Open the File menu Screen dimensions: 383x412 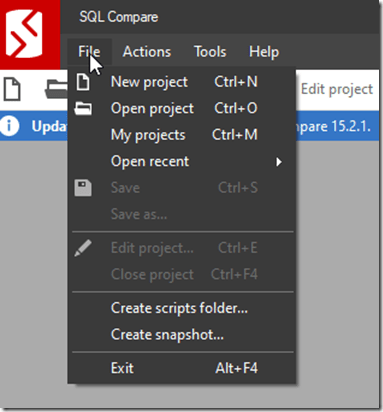(89, 52)
